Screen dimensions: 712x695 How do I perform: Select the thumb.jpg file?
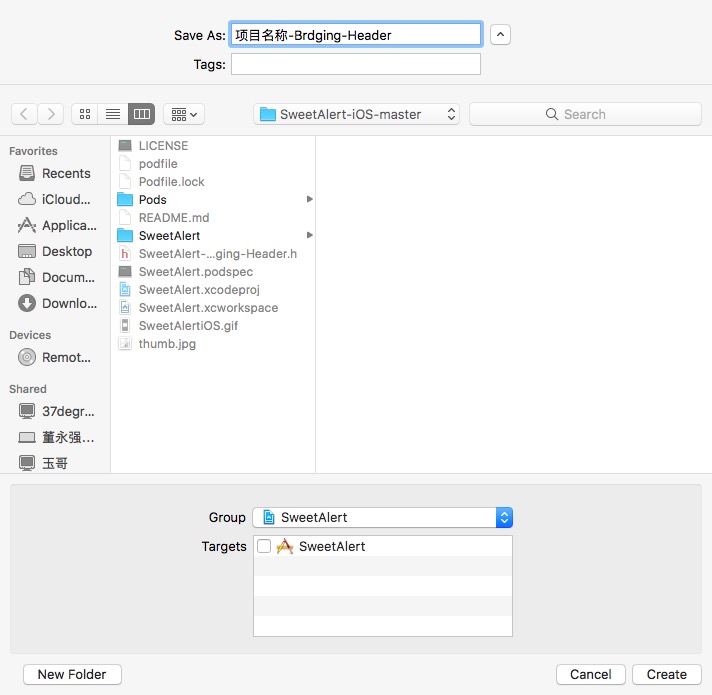pos(213,344)
